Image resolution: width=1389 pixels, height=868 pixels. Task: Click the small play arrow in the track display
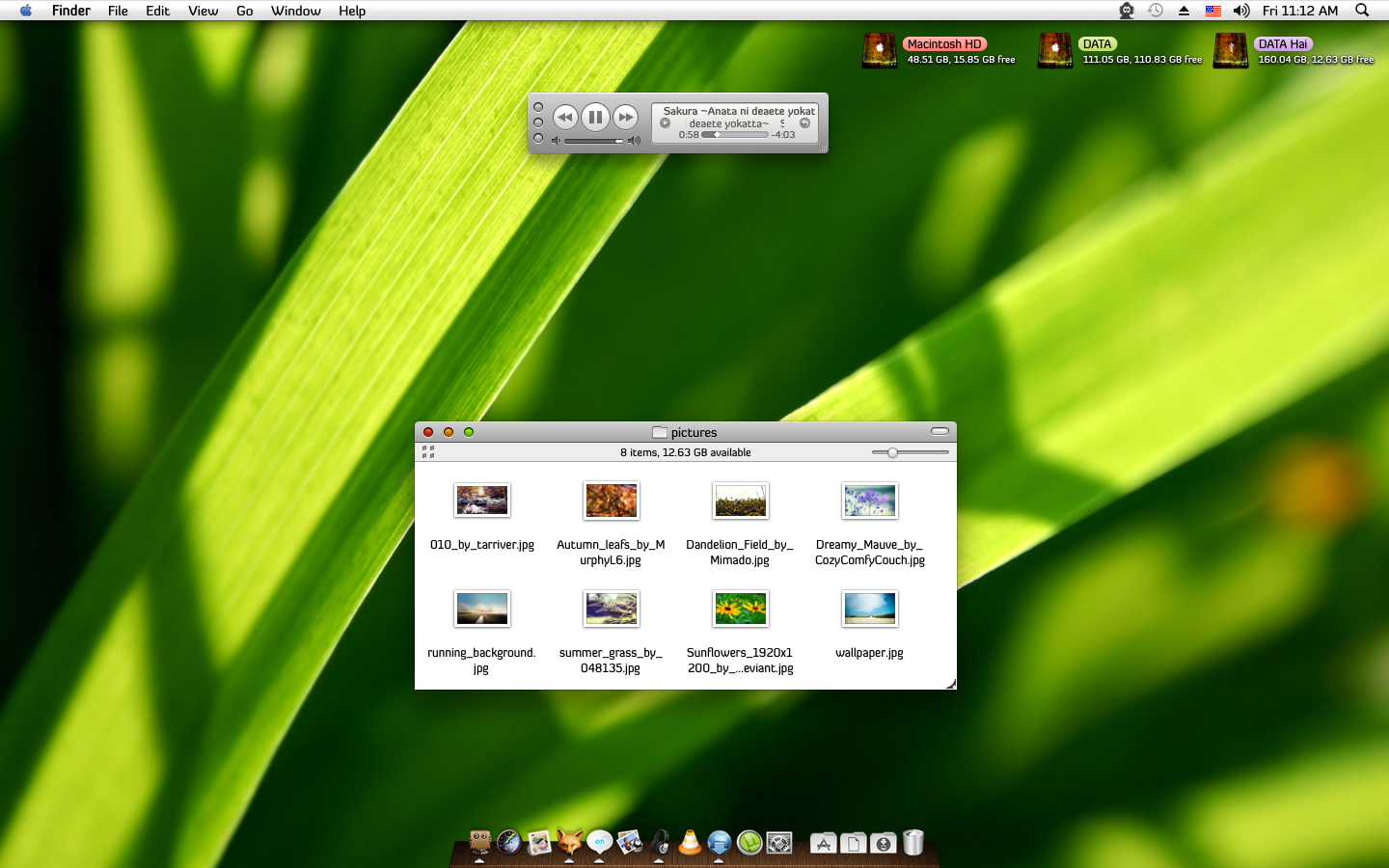click(665, 123)
